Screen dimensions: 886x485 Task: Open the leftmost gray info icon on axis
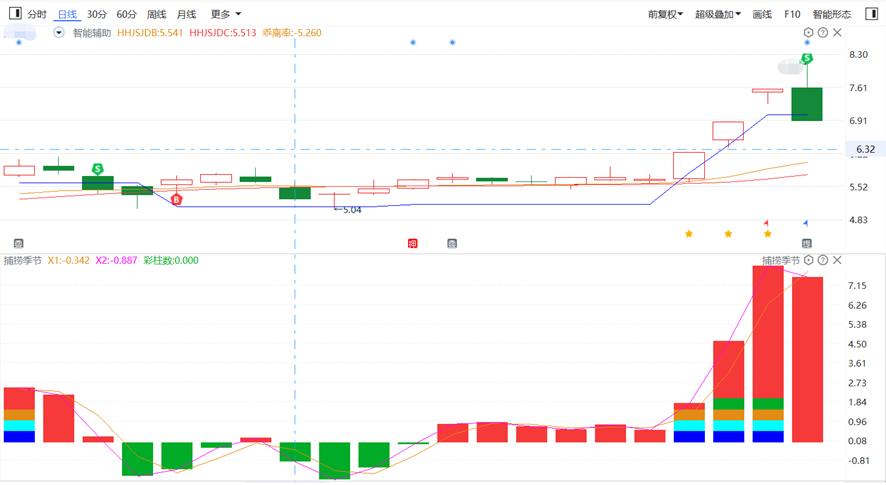click(x=19, y=244)
